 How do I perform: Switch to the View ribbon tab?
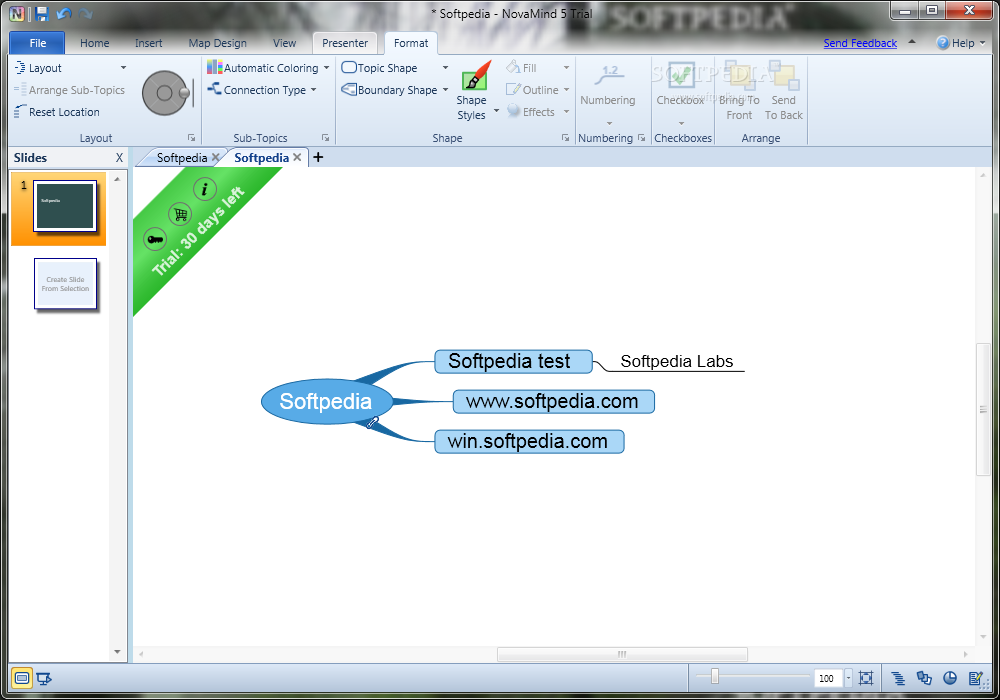click(284, 43)
